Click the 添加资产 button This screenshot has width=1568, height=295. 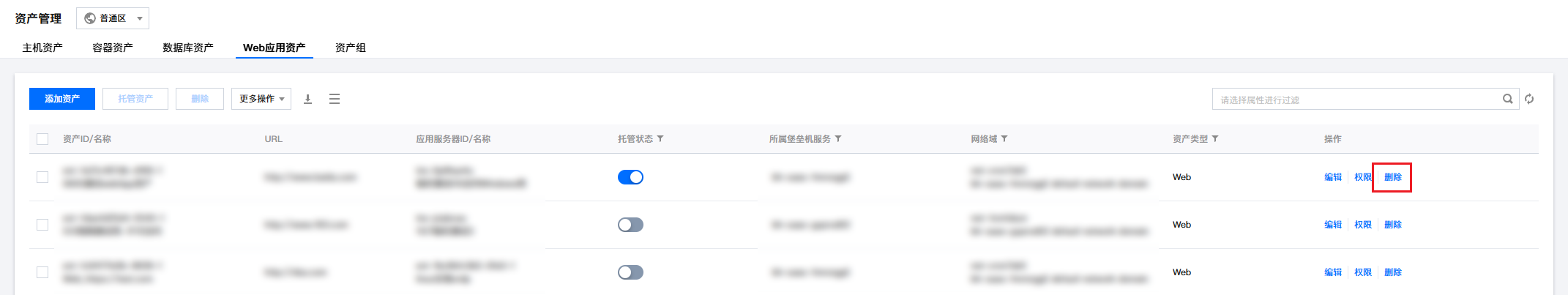click(x=62, y=99)
